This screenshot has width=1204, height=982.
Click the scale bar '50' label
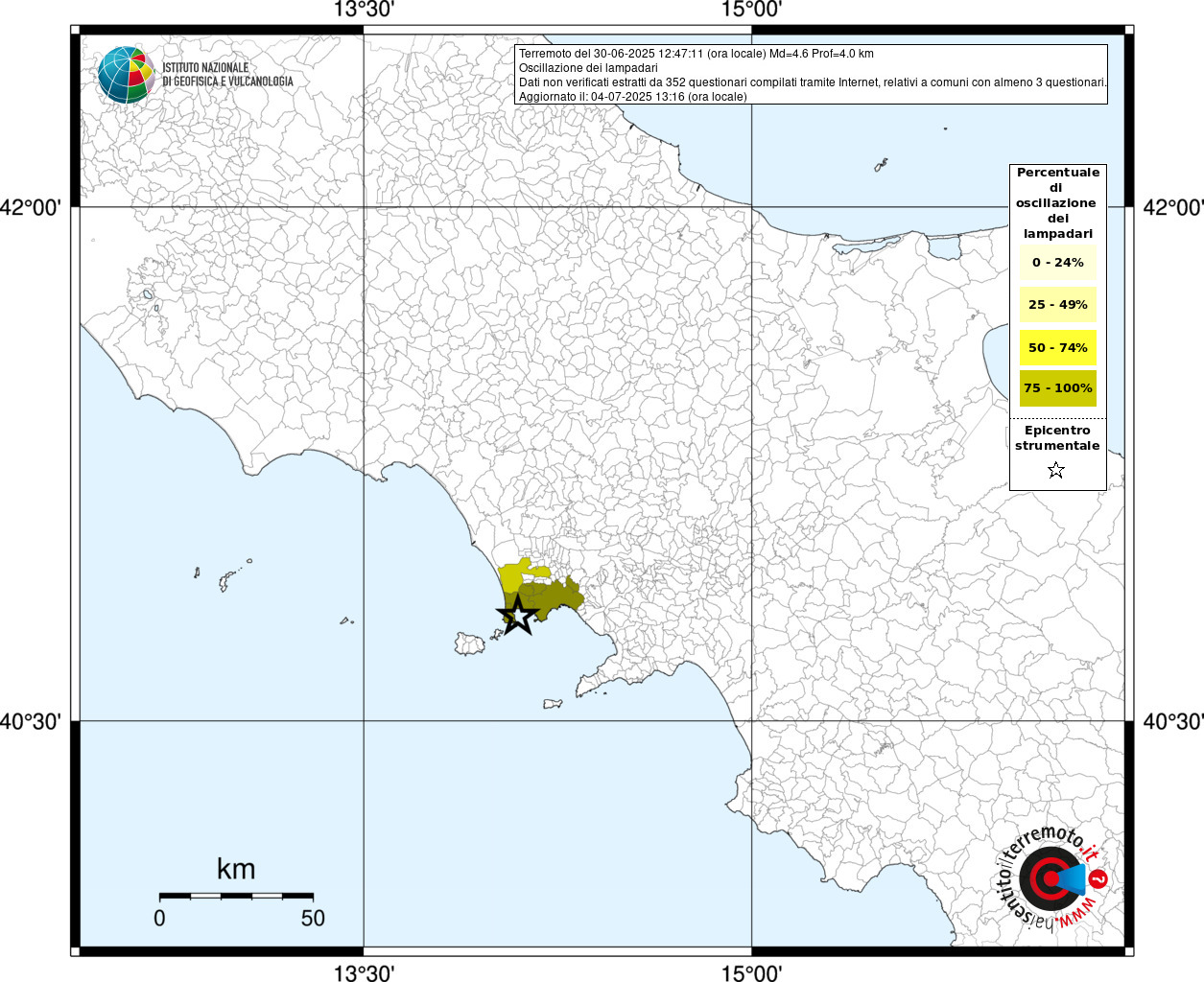click(x=313, y=918)
